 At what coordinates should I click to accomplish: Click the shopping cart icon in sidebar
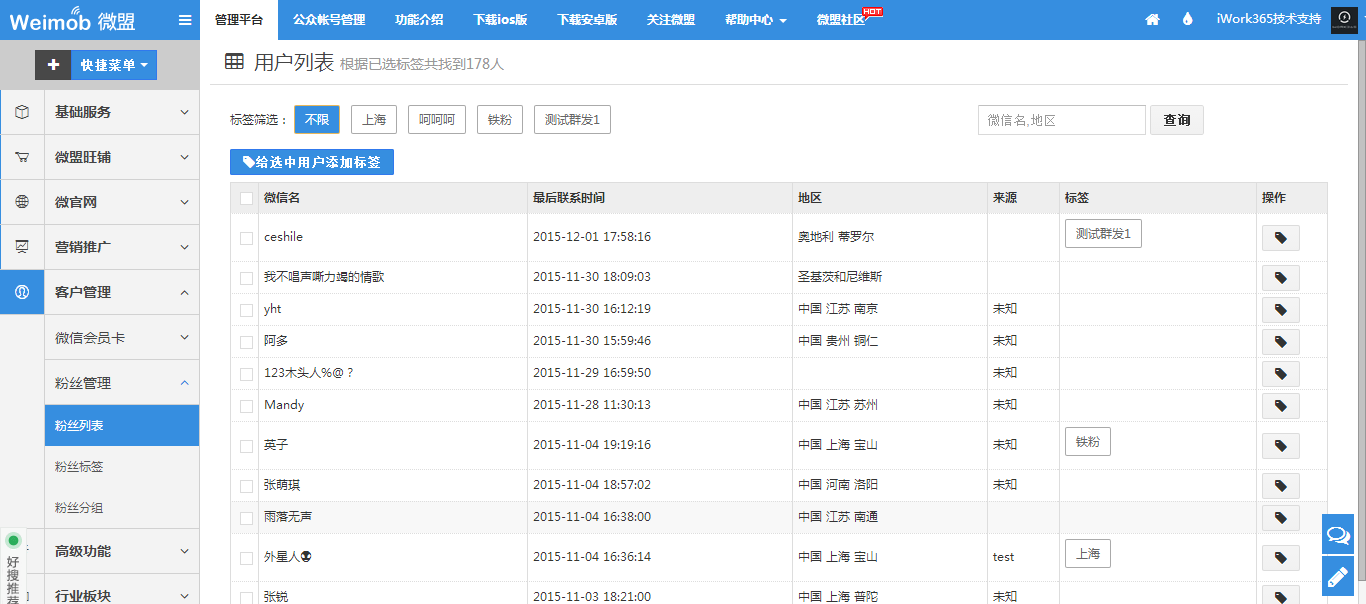click(x=22, y=157)
